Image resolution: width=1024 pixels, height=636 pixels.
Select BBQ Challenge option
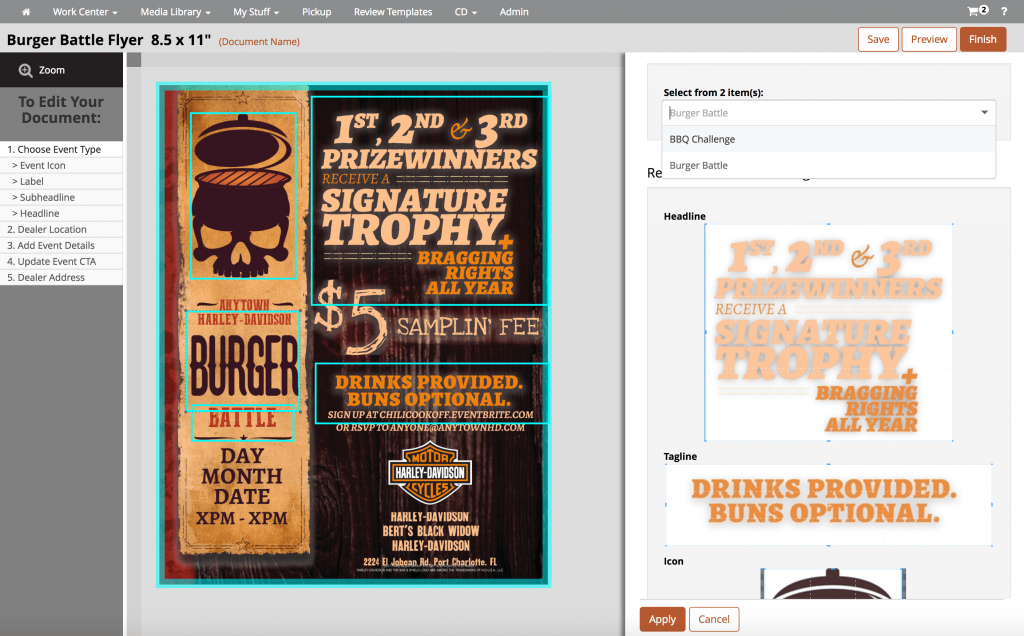tap(829, 139)
